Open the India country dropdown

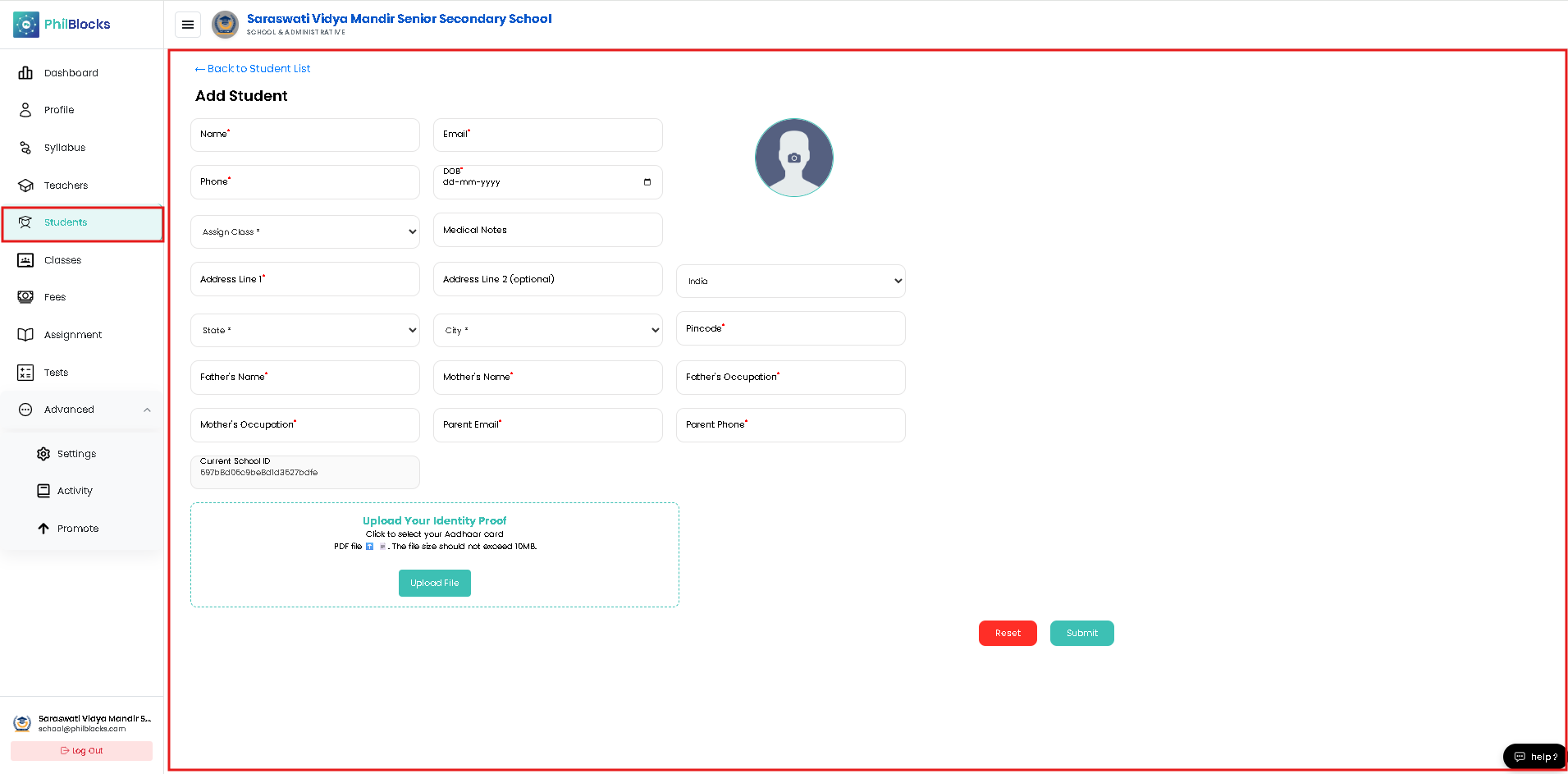(791, 281)
